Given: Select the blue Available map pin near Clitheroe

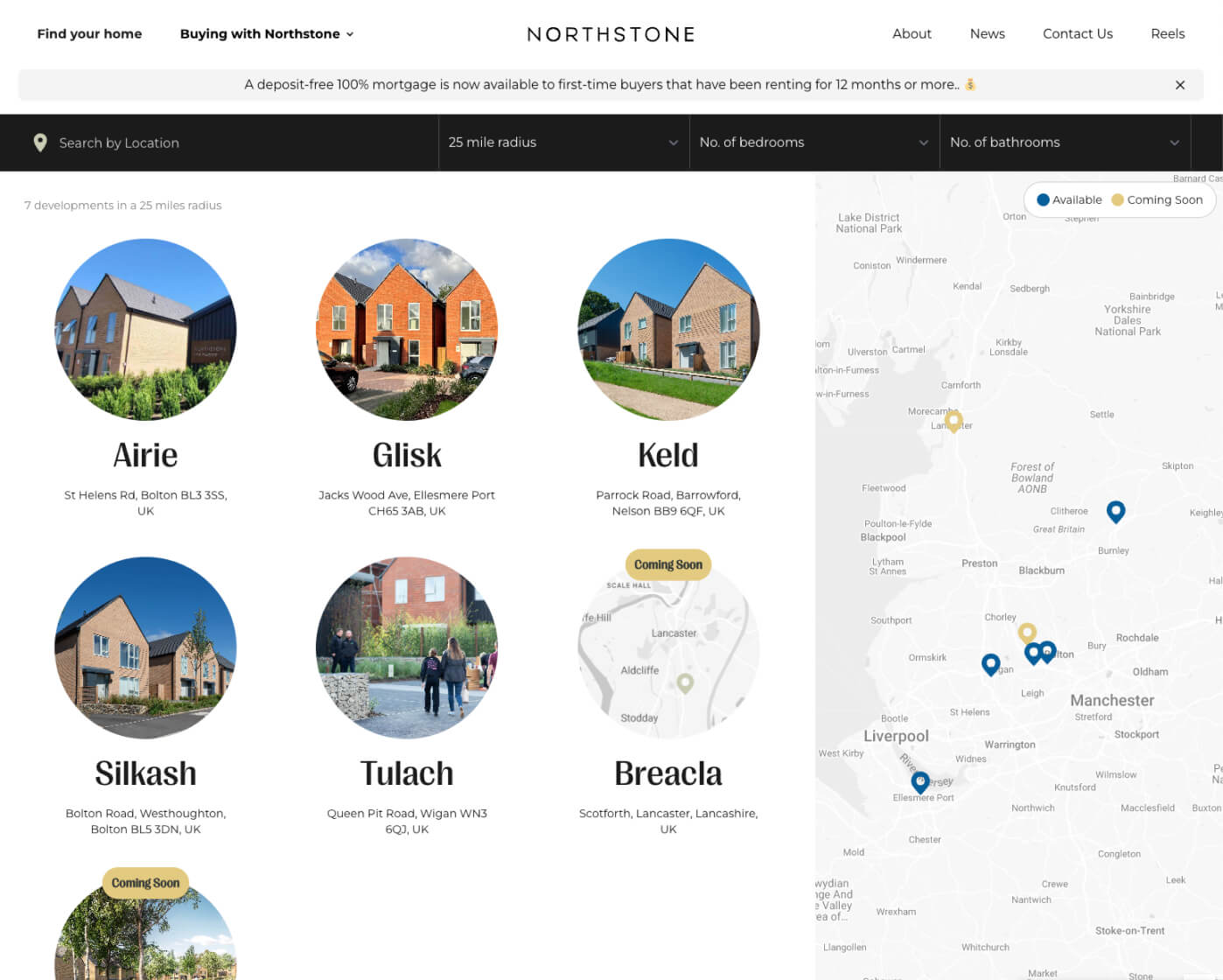Looking at the screenshot, I should pyautogui.click(x=1116, y=511).
